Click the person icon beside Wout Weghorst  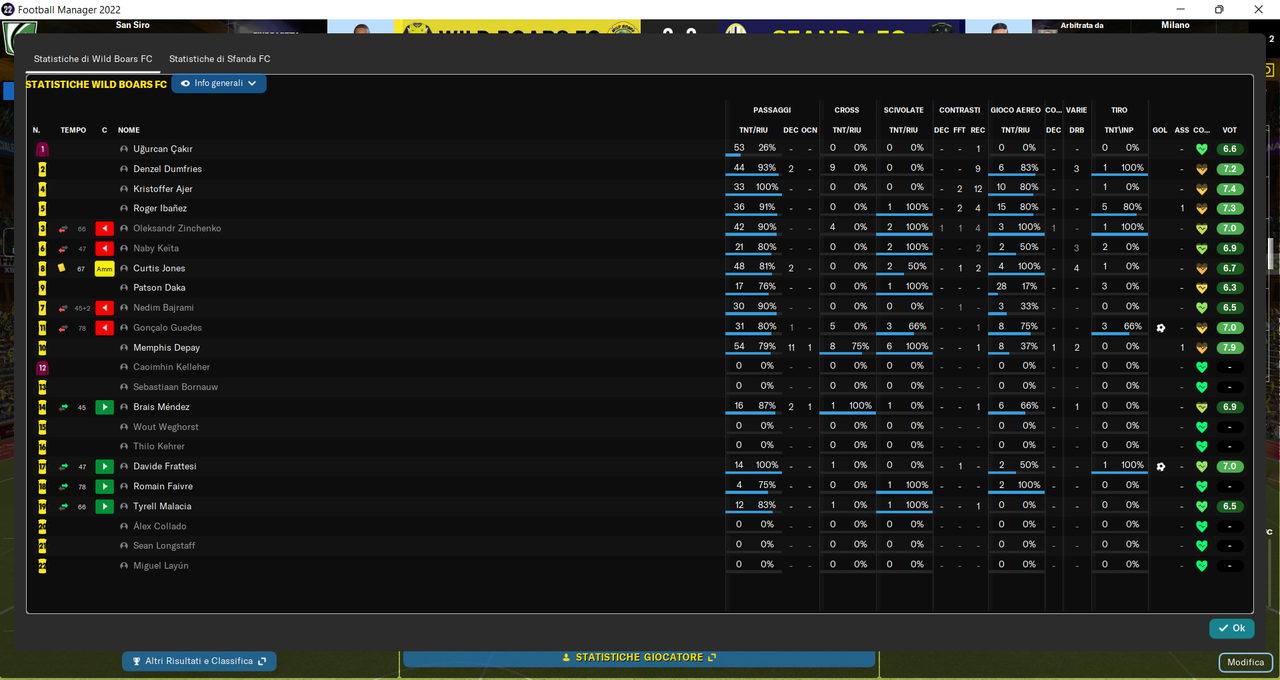(124, 427)
